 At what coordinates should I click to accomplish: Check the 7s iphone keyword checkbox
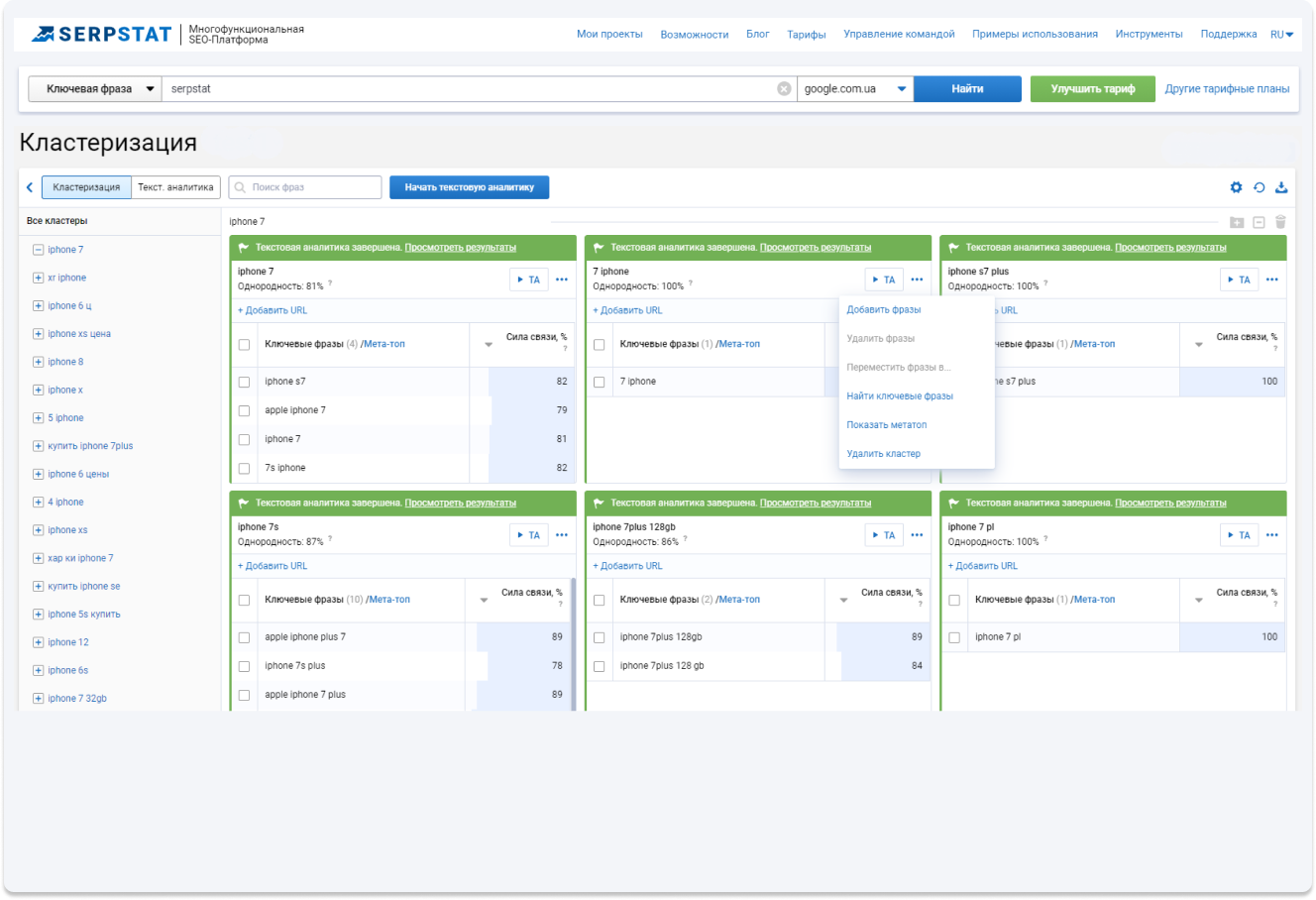tap(244, 468)
